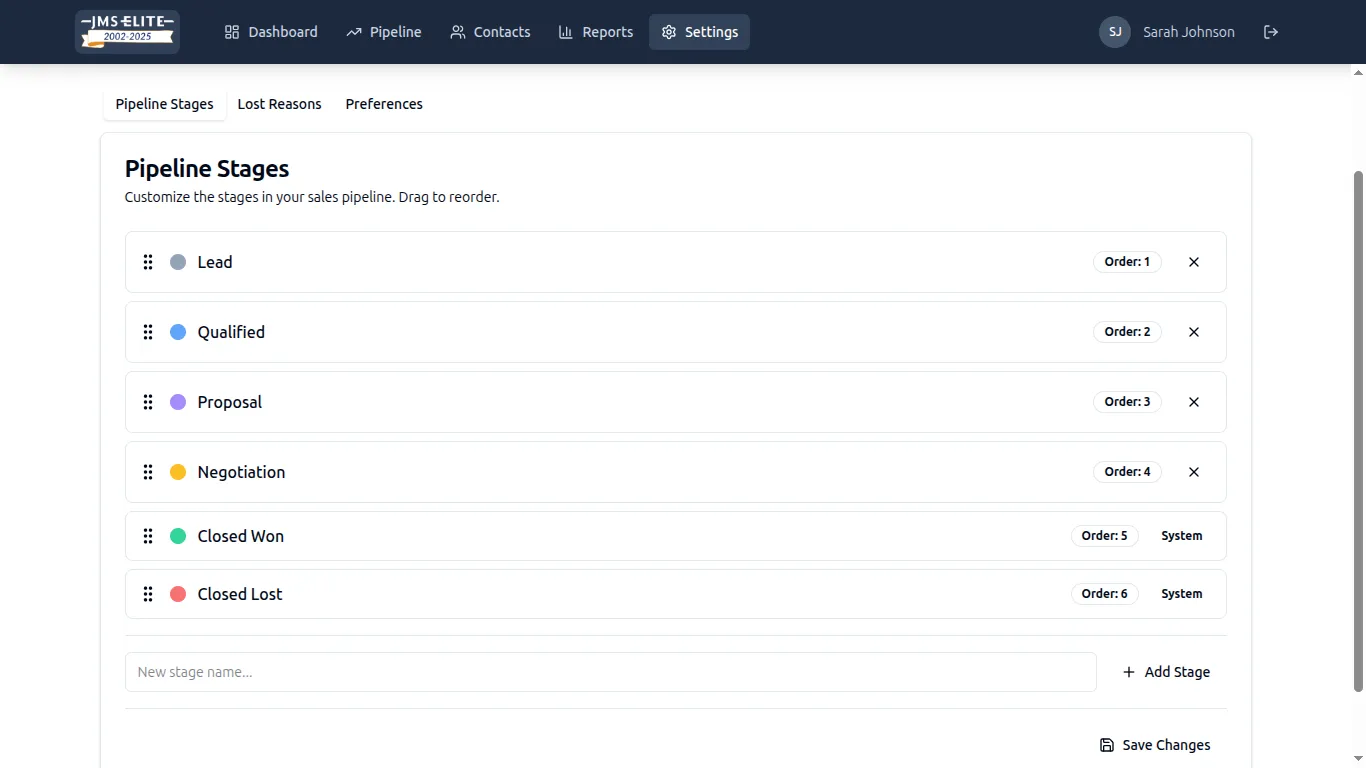Click the logout icon
This screenshot has height=768, width=1366.
pos(1271,32)
